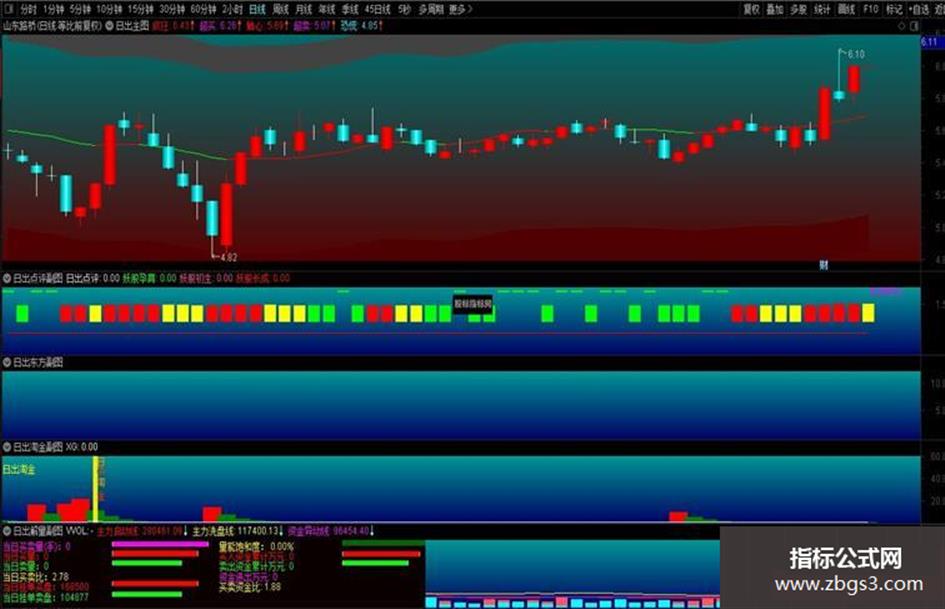The width and height of the screenshot is (945, 609).
Task: Open the 日出东方副图 indicator circle icon
Action: 7,362
